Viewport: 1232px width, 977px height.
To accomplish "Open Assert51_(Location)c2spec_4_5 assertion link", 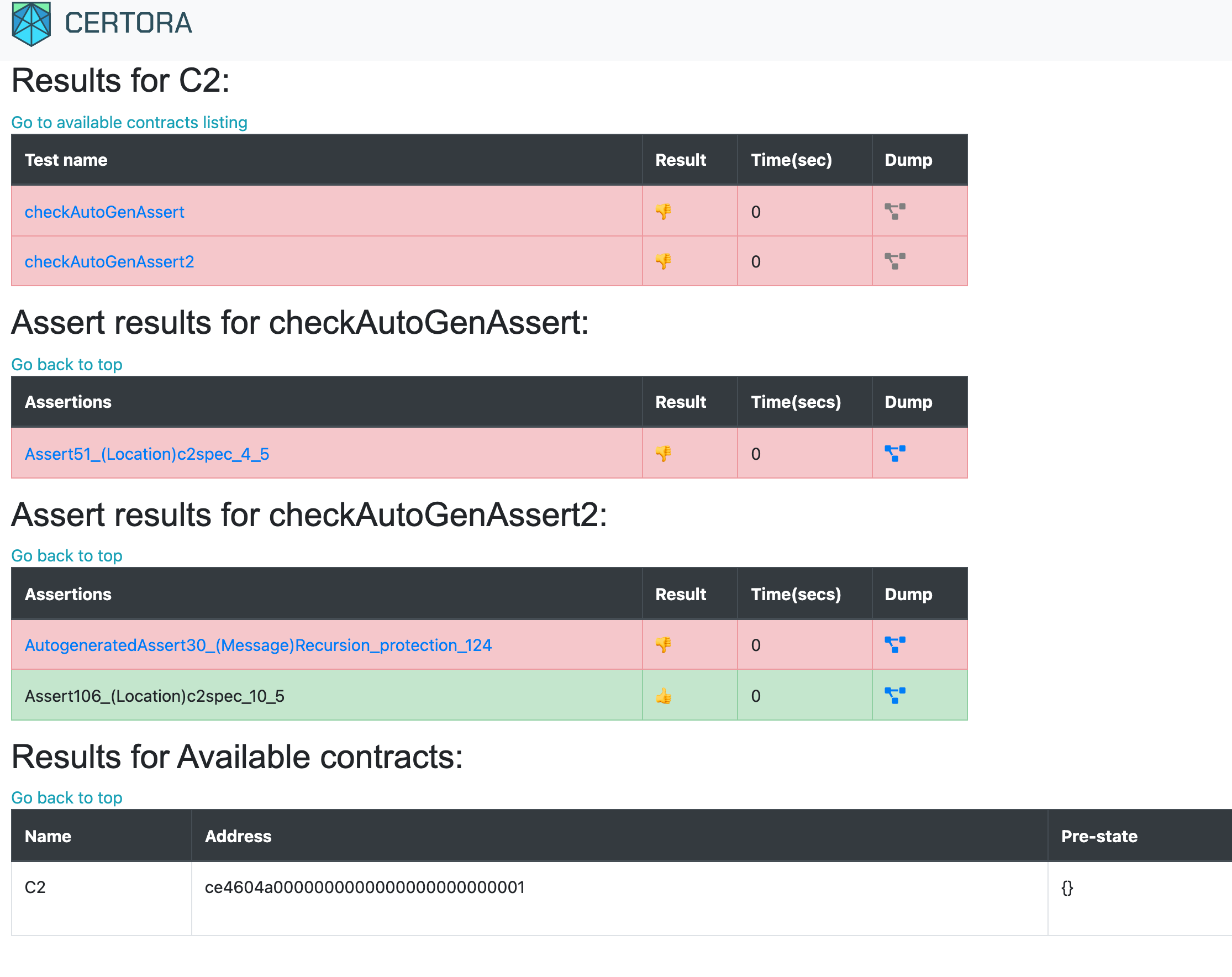I will [147, 454].
